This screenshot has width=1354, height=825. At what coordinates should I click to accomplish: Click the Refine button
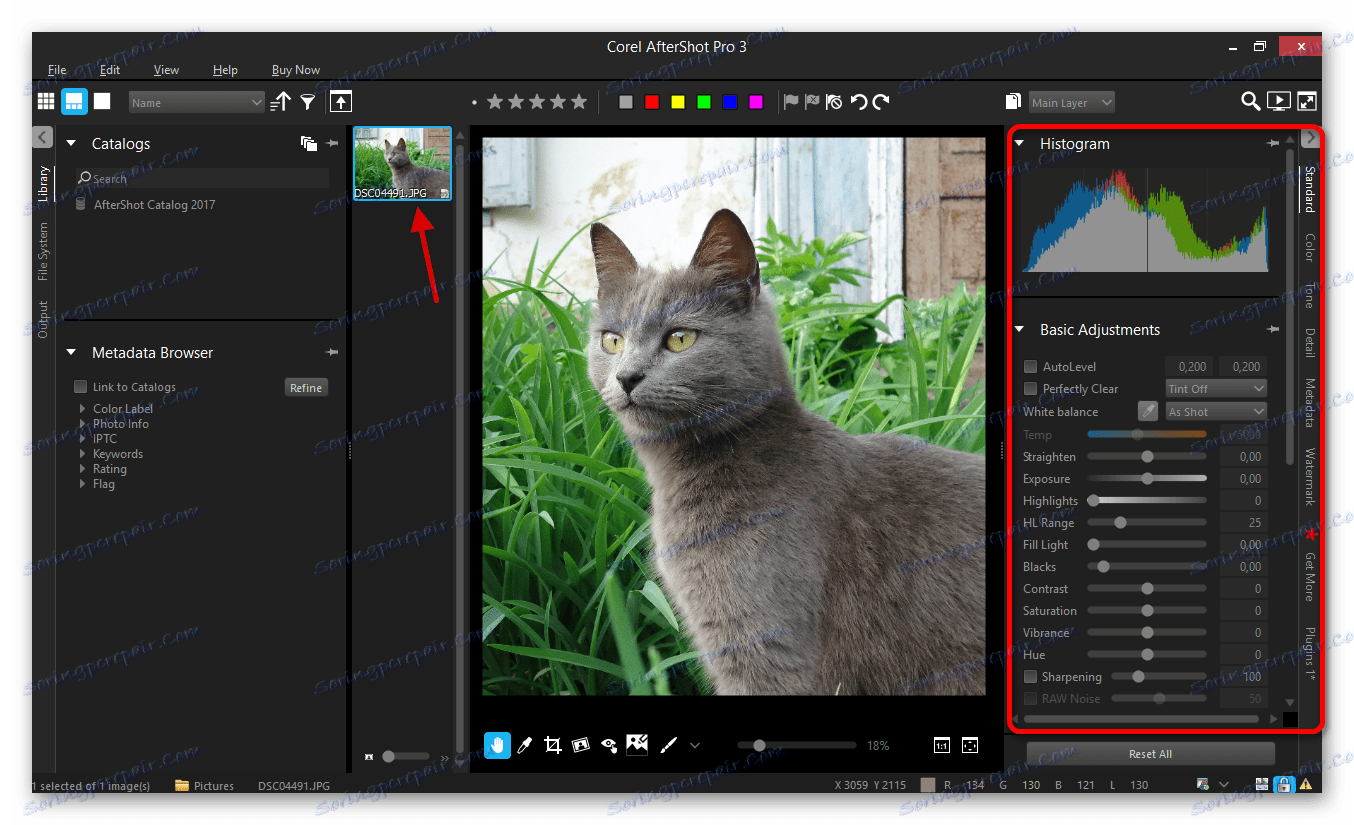coord(306,388)
